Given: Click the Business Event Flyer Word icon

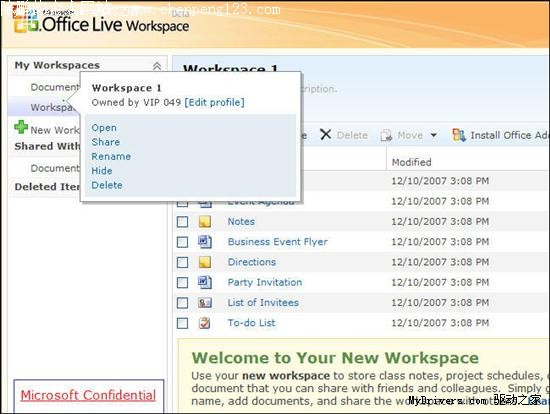Looking at the screenshot, I should coord(205,242).
